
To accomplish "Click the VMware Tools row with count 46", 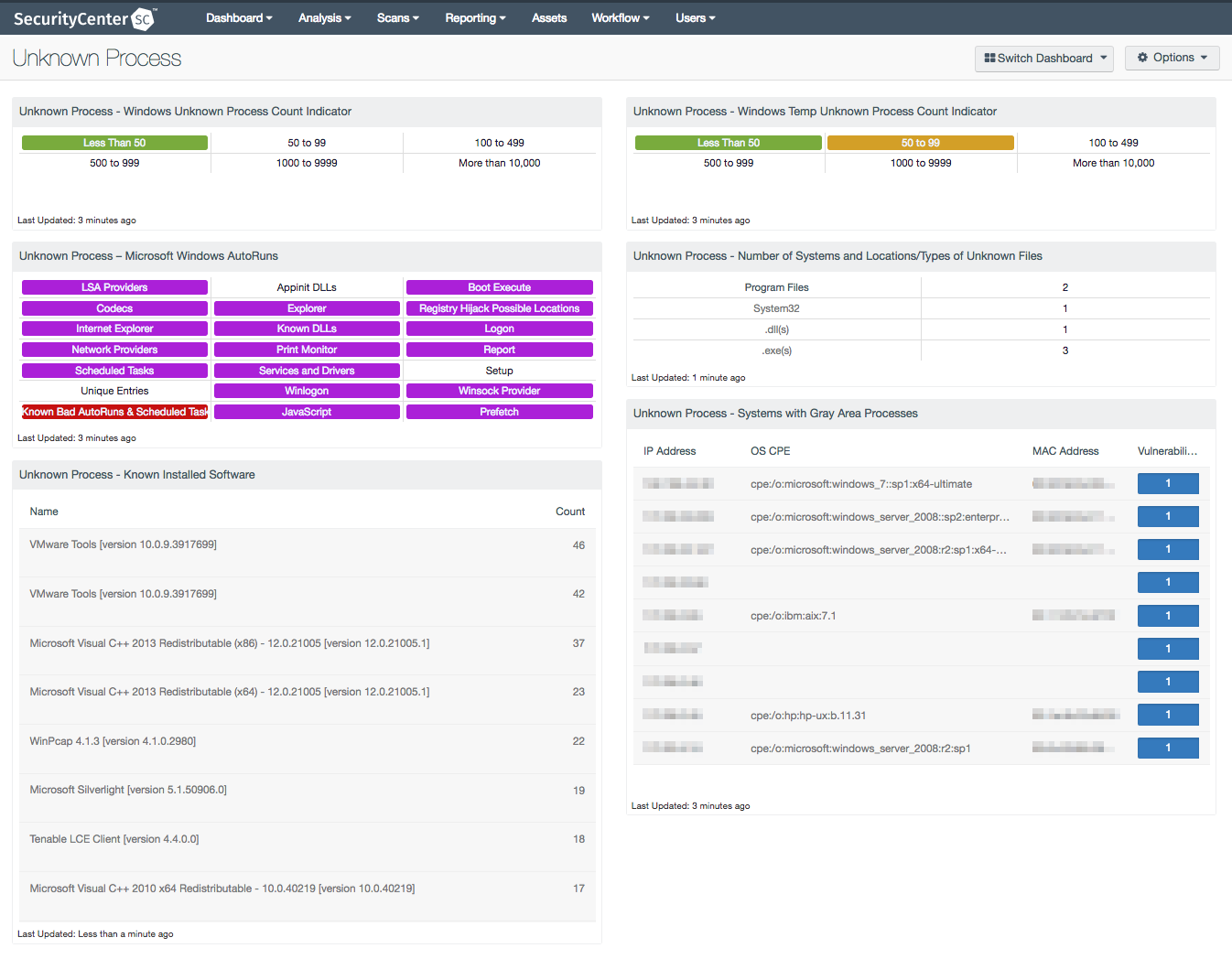I will 308,553.
